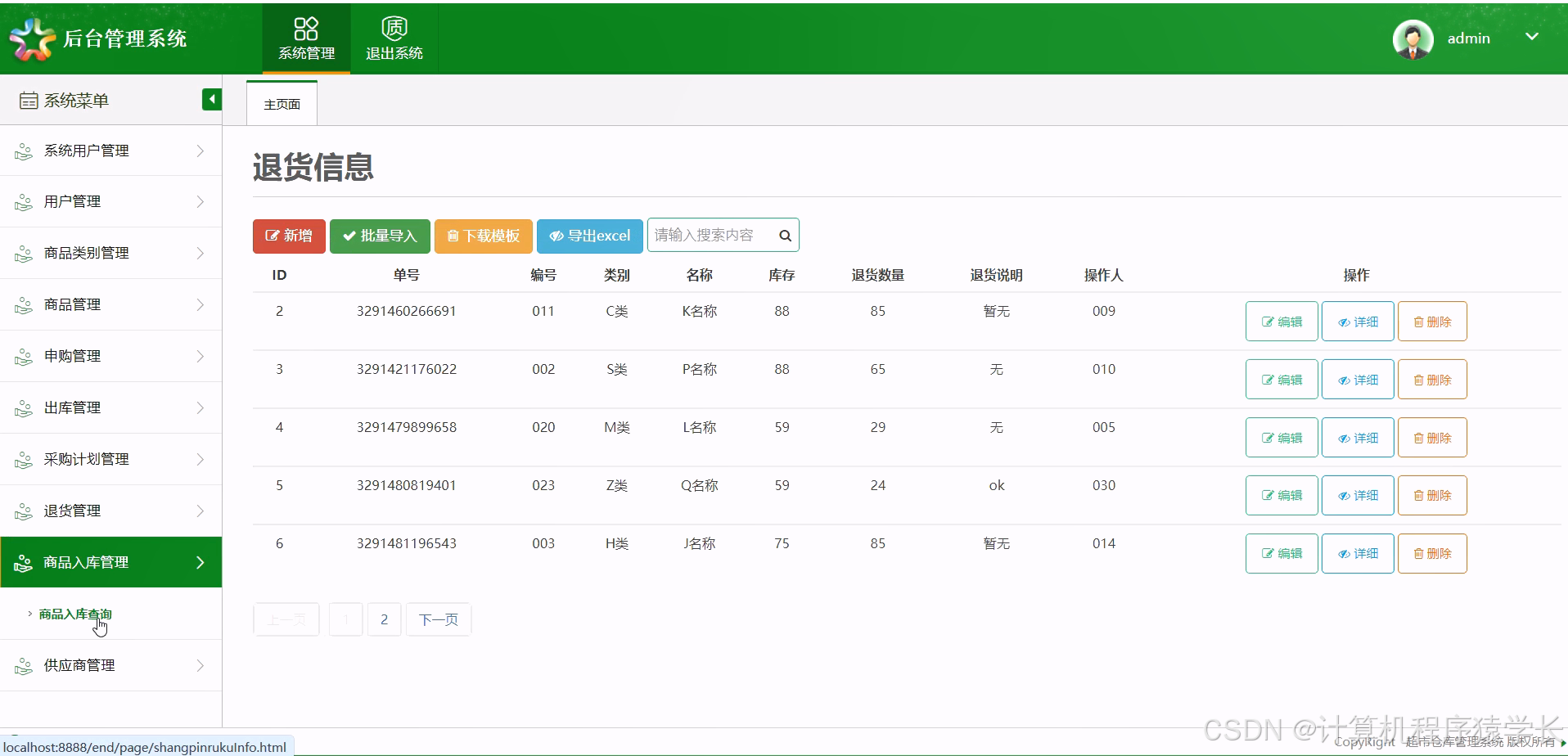
Task: Click icon beside 商品管理
Action: tap(24, 305)
